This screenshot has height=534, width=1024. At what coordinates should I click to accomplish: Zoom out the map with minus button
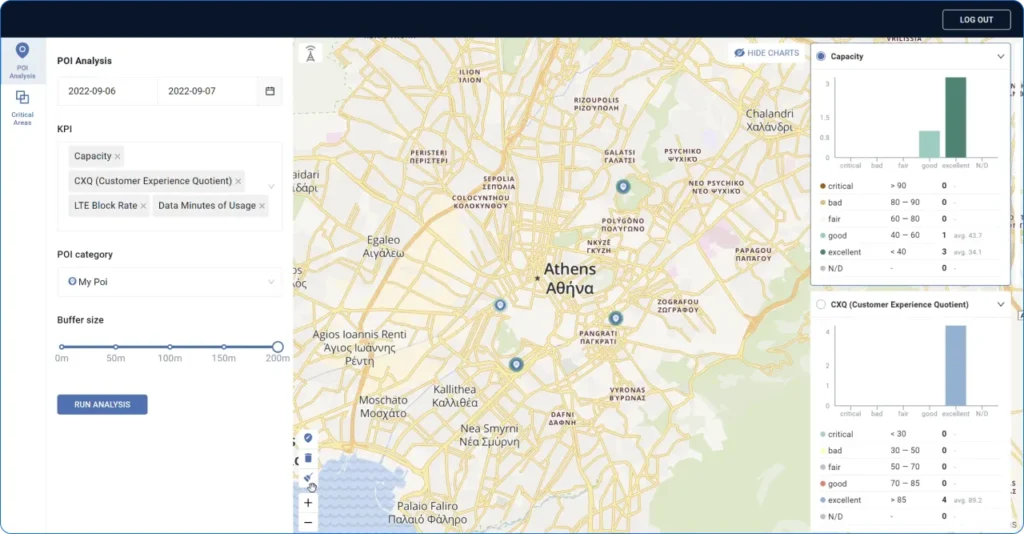tap(308, 522)
